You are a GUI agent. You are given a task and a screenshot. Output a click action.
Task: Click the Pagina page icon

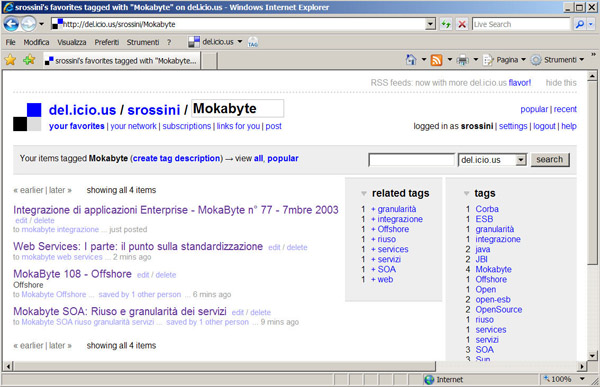[x=488, y=60]
